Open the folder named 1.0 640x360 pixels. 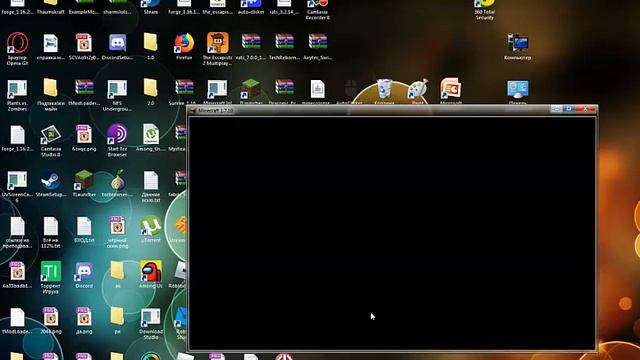point(151,43)
